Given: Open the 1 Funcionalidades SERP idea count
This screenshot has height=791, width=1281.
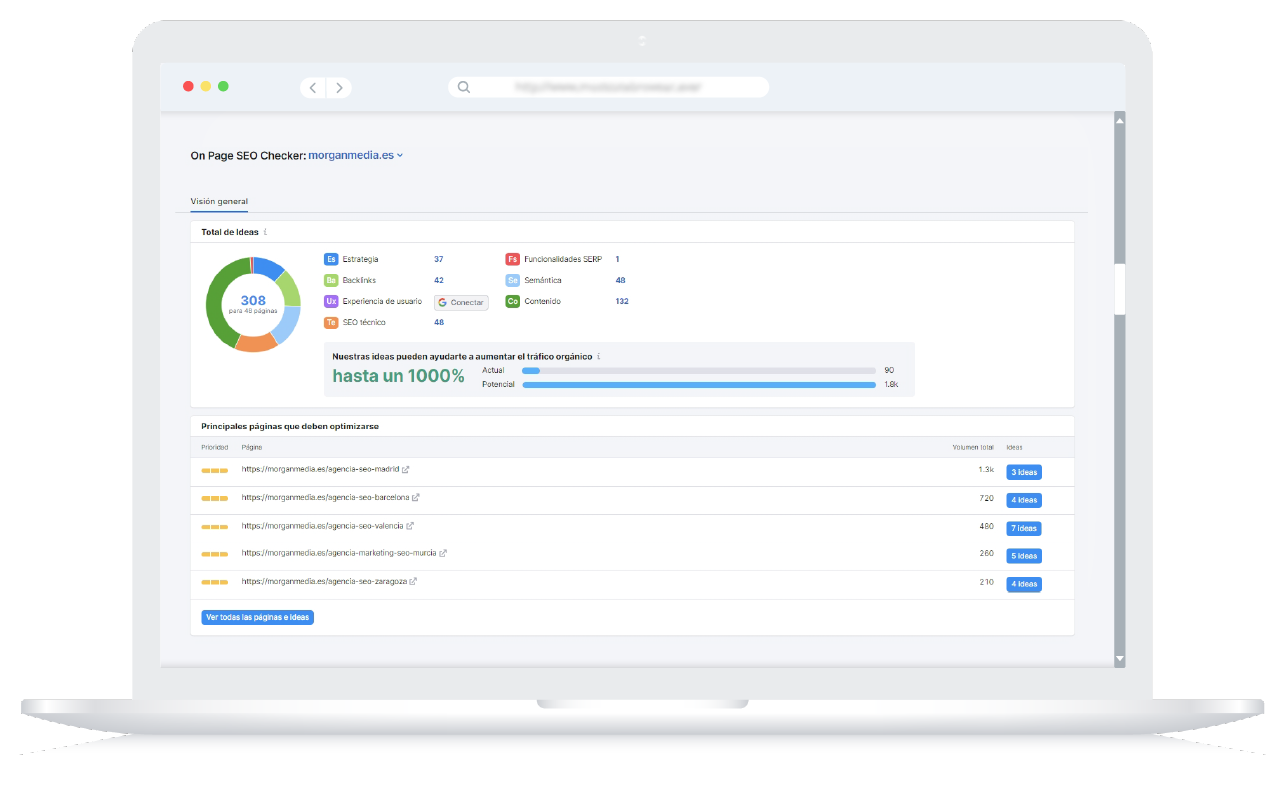Looking at the screenshot, I should point(617,259).
